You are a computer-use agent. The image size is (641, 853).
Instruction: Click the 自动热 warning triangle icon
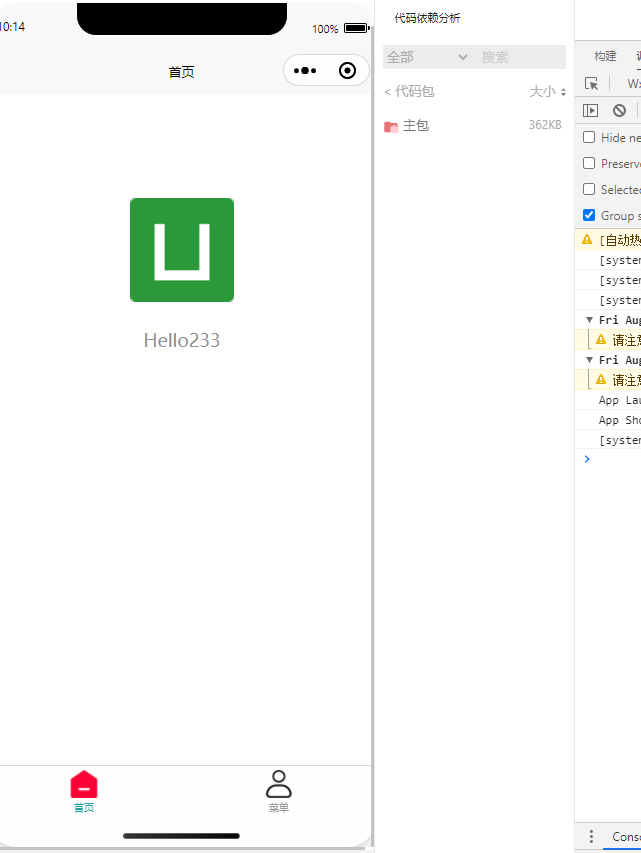pos(587,239)
